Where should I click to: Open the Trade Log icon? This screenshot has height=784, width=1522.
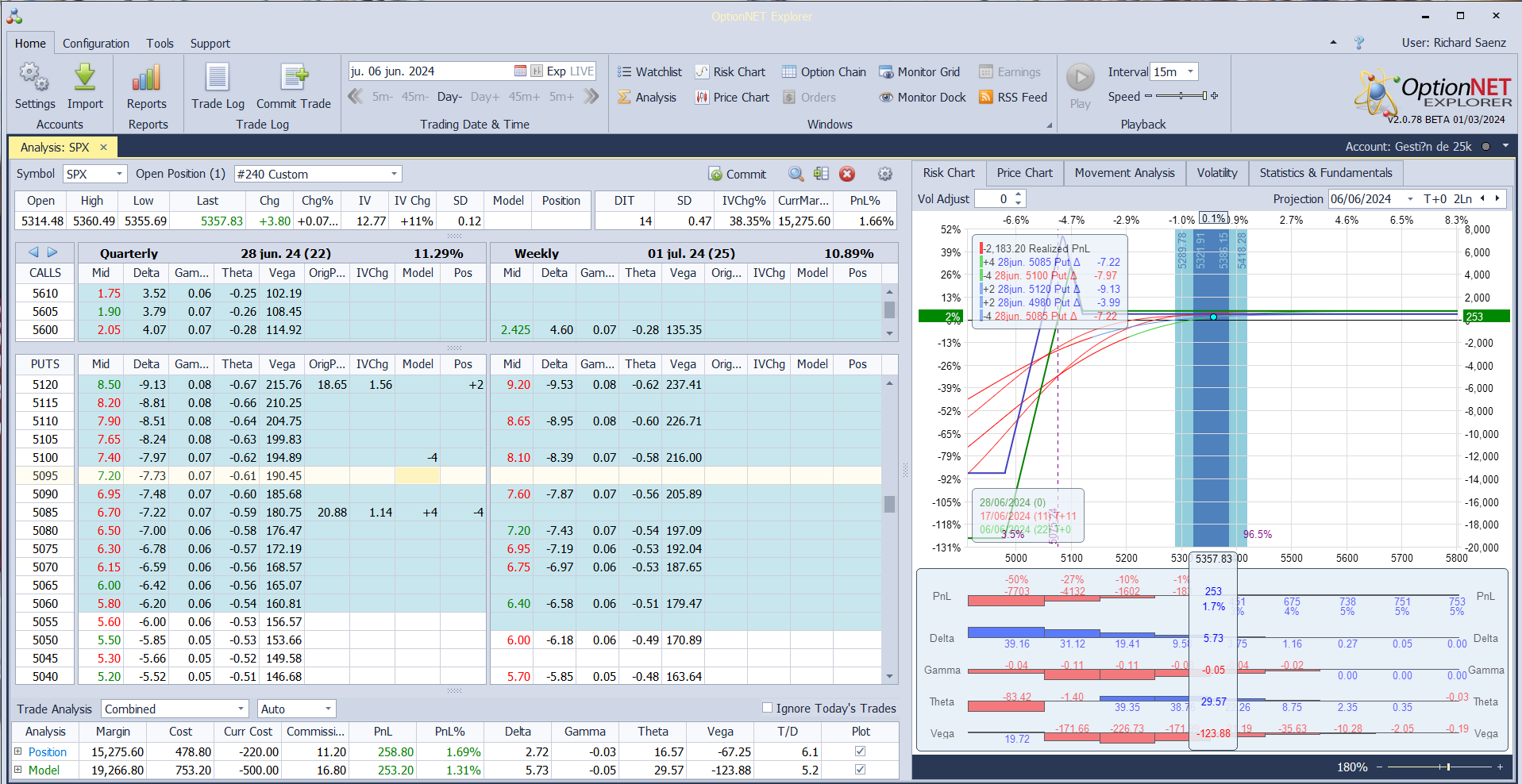coord(218,78)
